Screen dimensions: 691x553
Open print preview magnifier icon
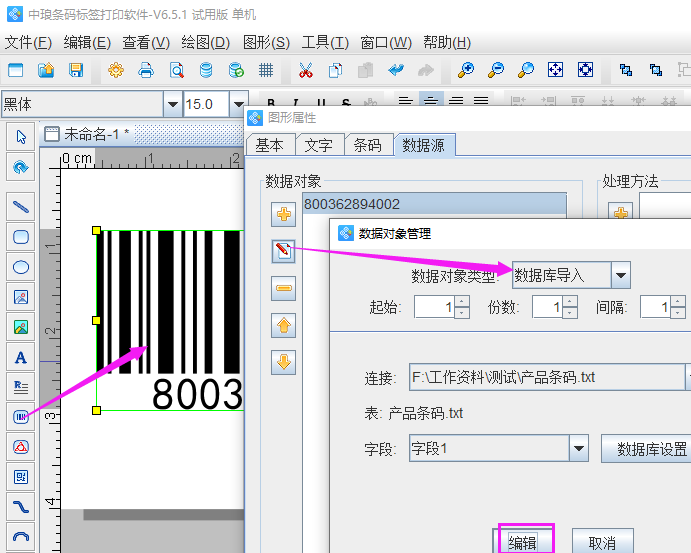[x=176, y=70]
